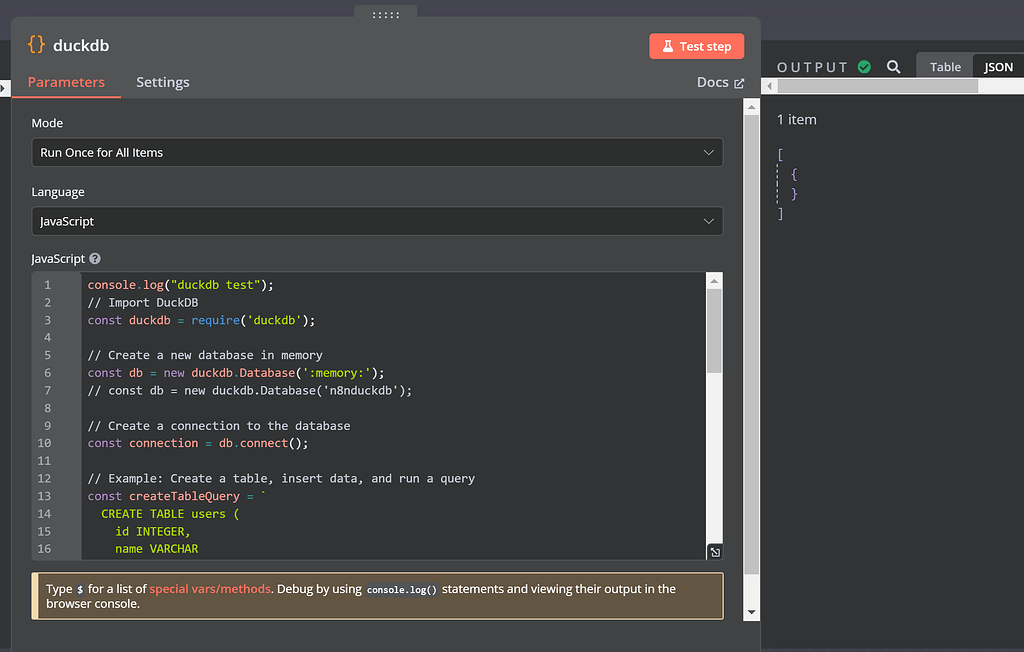Run the node with Test step
The width and height of the screenshot is (1024, 652).
coord(697,46)
